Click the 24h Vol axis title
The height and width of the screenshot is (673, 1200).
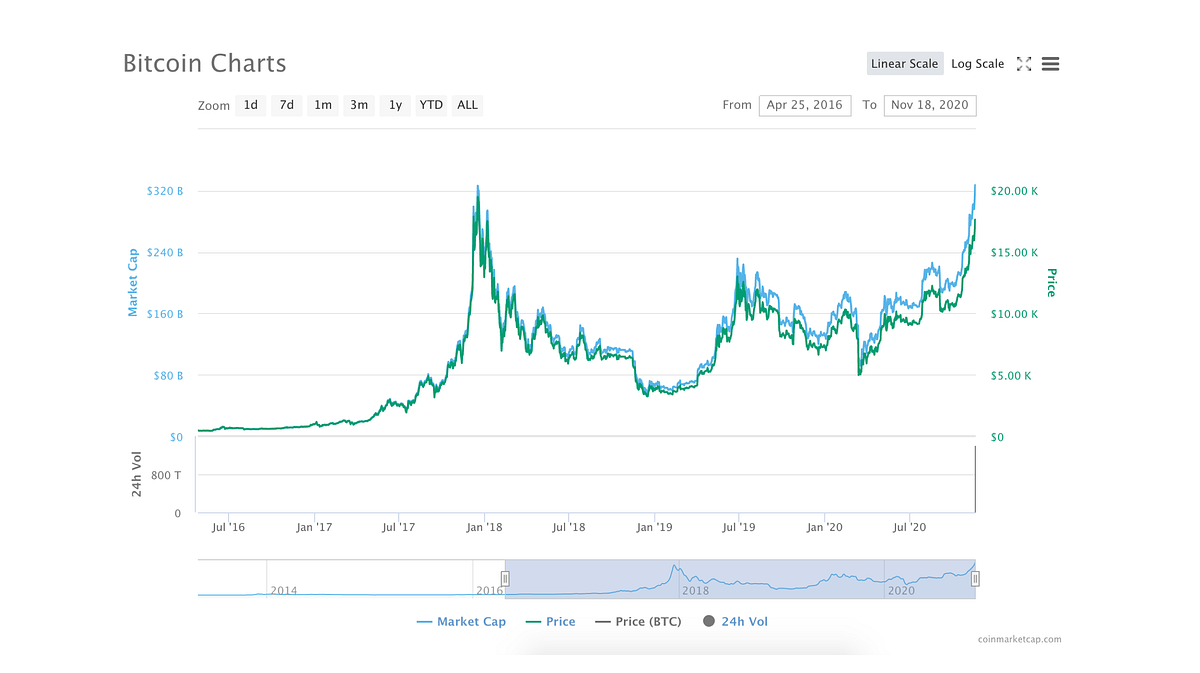pyautogui.click(x=137, y=476)
